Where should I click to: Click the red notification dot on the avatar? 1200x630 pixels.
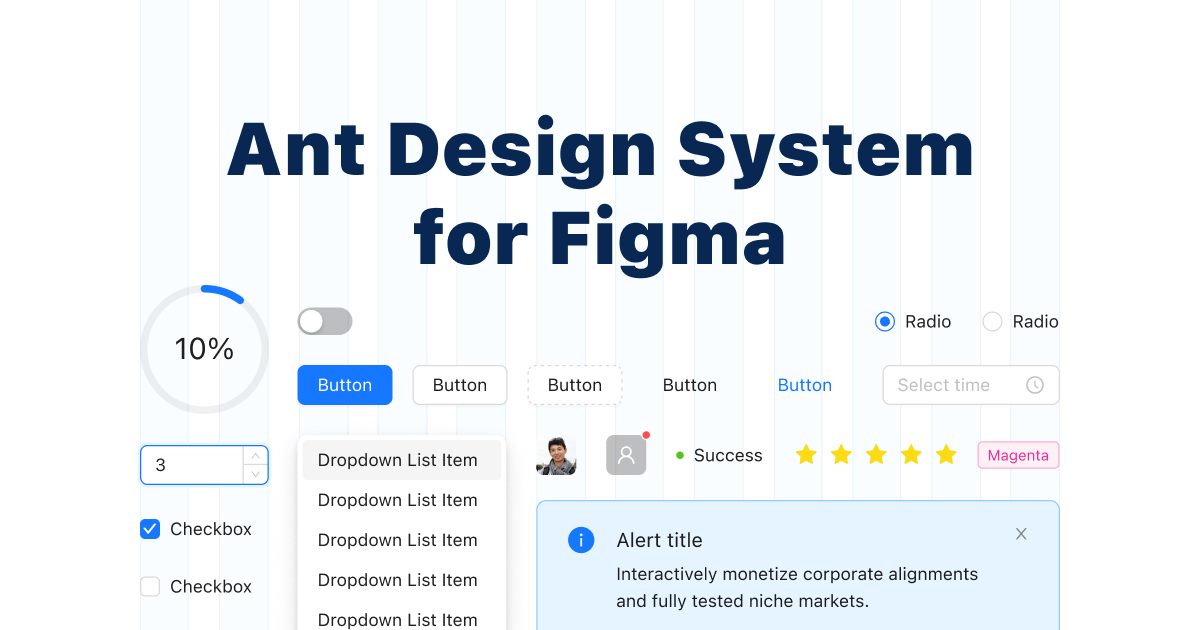[646, 435]
